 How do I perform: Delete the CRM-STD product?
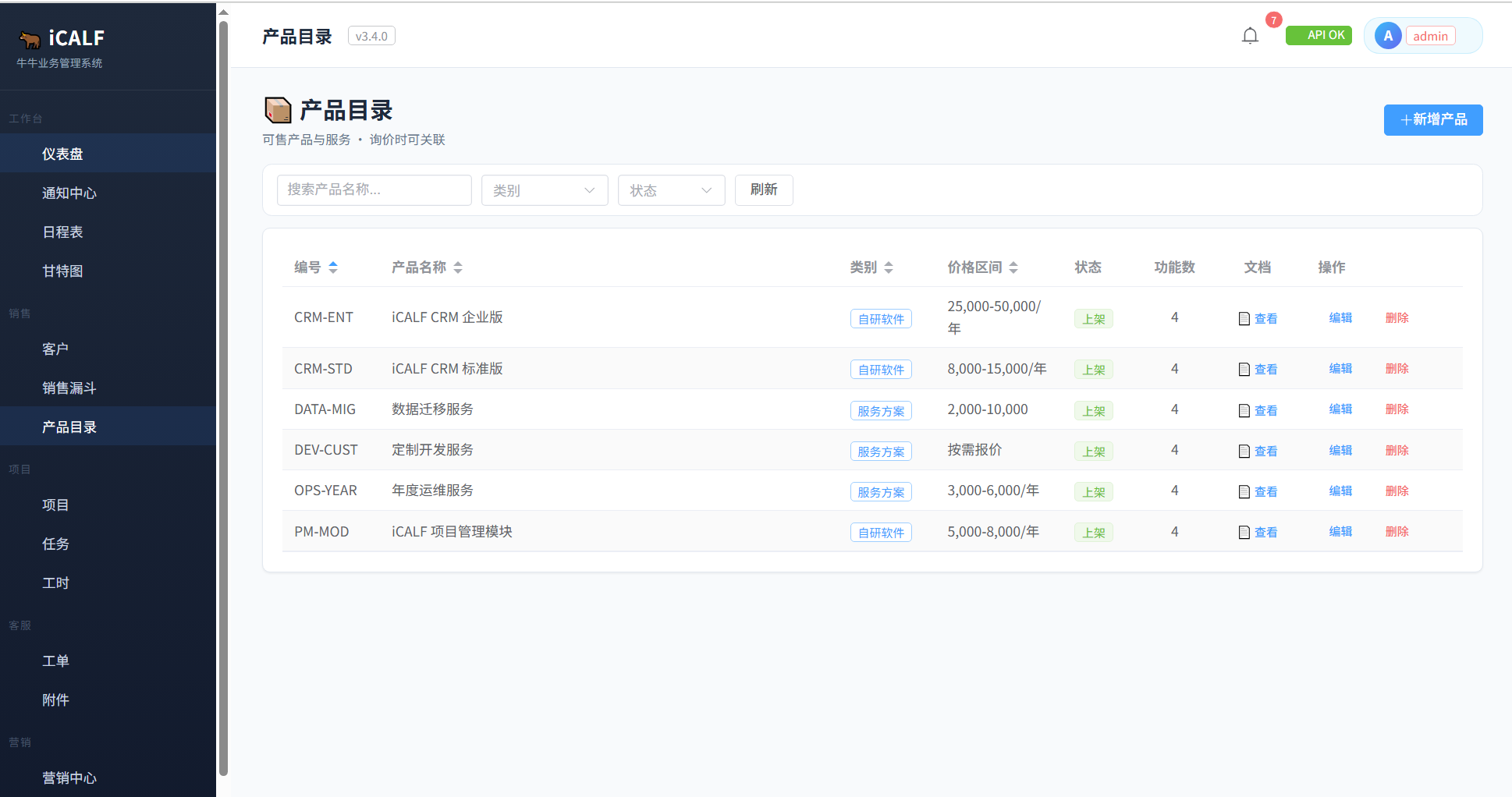coord(1397,368)
